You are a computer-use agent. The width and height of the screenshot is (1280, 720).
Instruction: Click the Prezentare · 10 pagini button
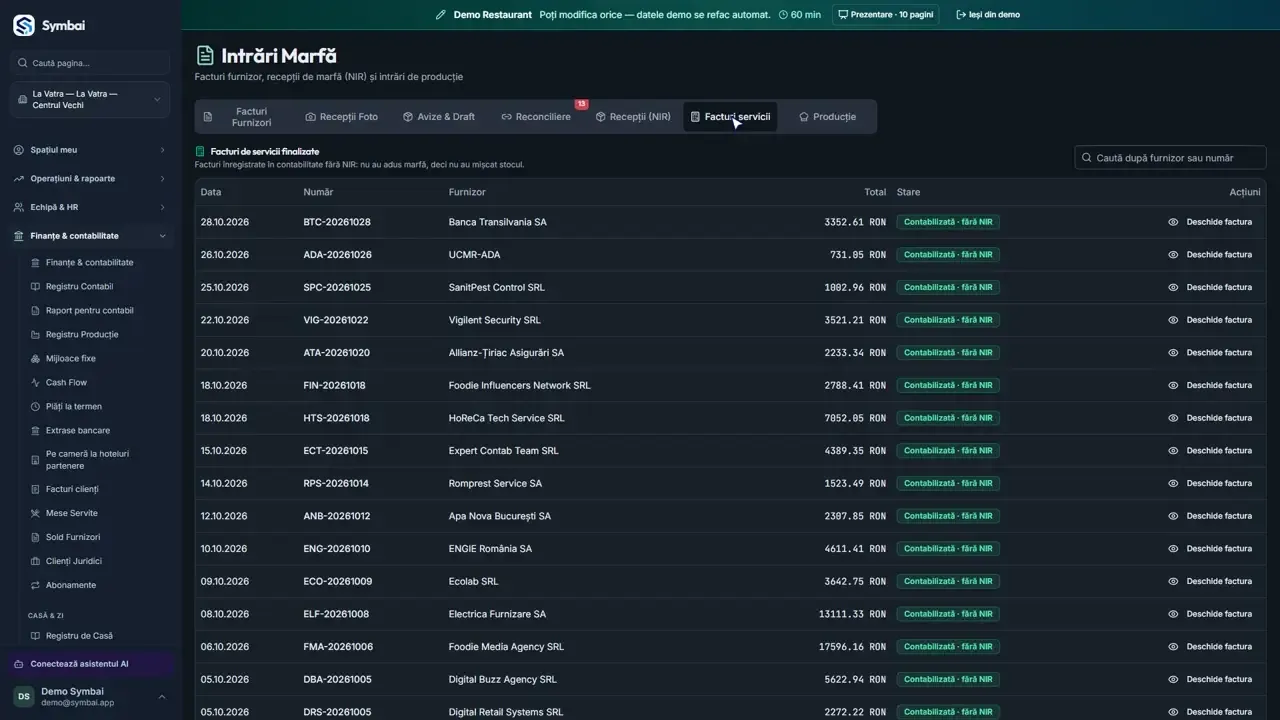[x=885, y=15]
